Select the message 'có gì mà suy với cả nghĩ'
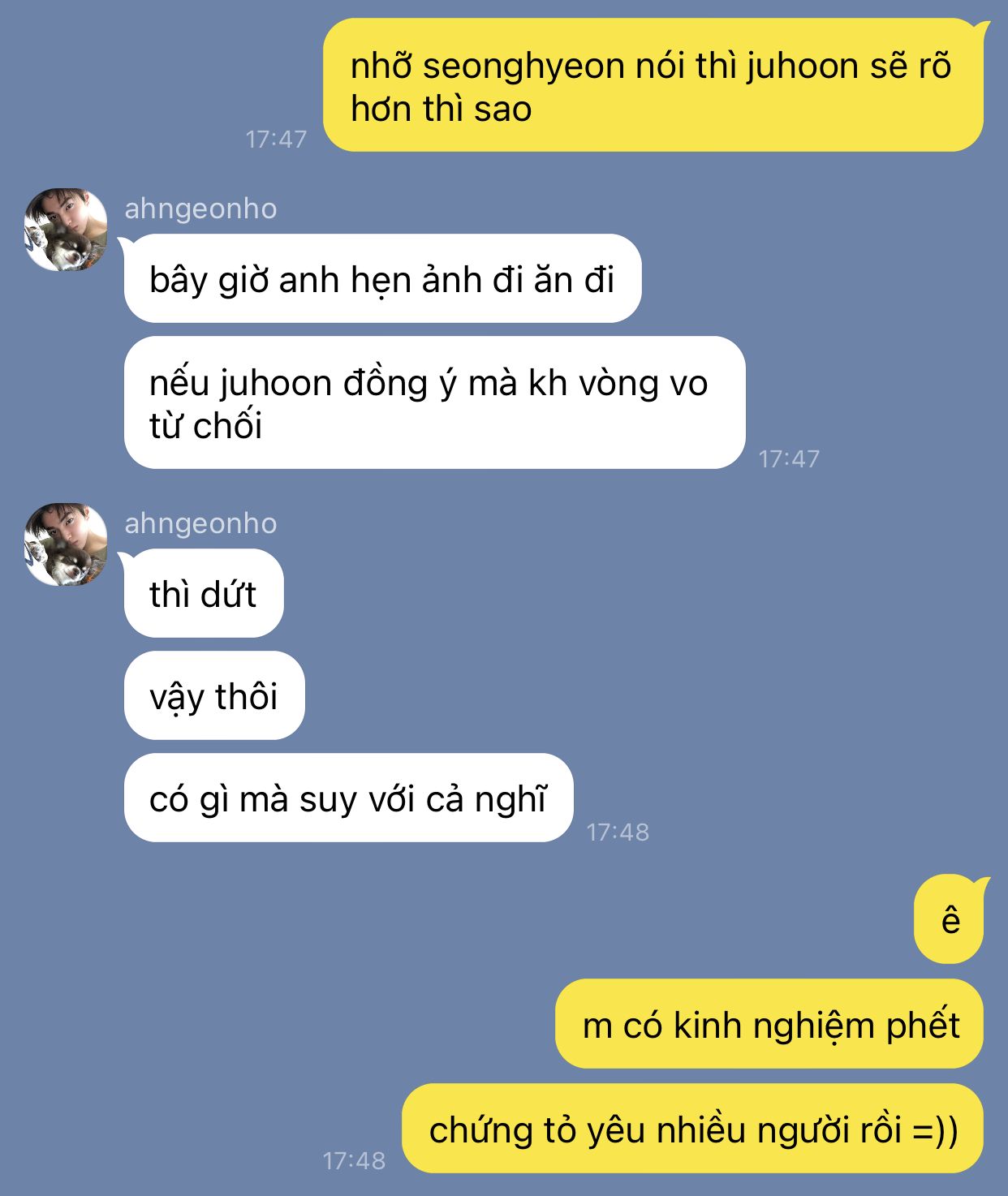Viewport: 1008px width, 1196px height. point(348,798)
